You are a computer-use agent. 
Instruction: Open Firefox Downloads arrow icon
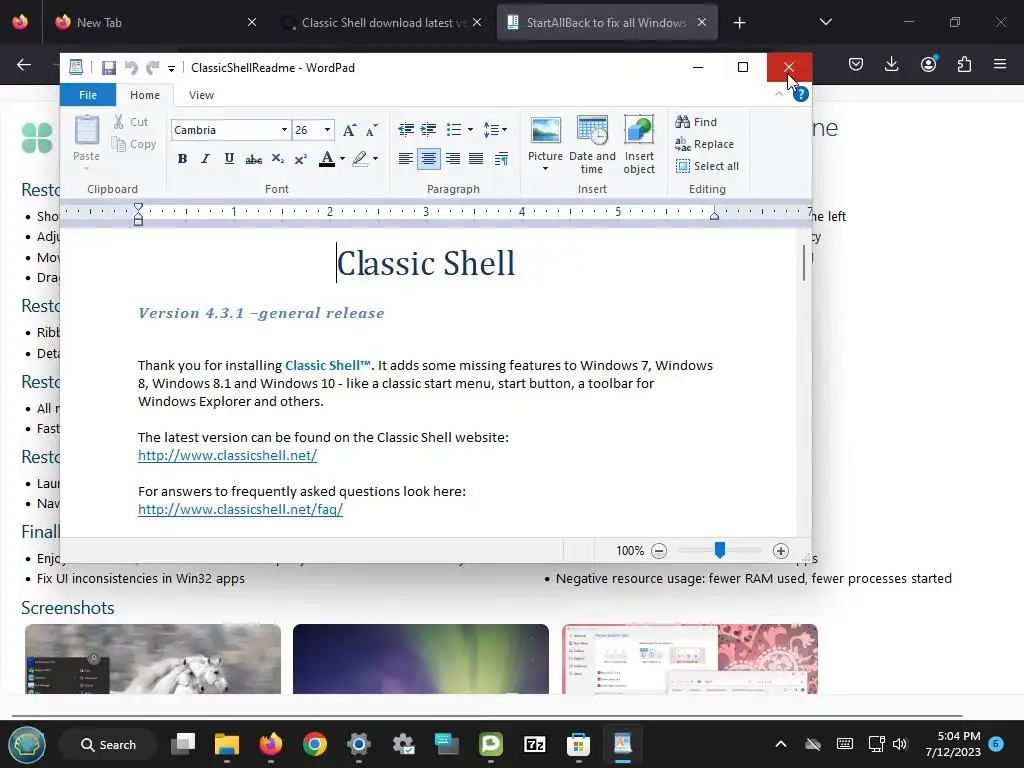pos(891,64)
